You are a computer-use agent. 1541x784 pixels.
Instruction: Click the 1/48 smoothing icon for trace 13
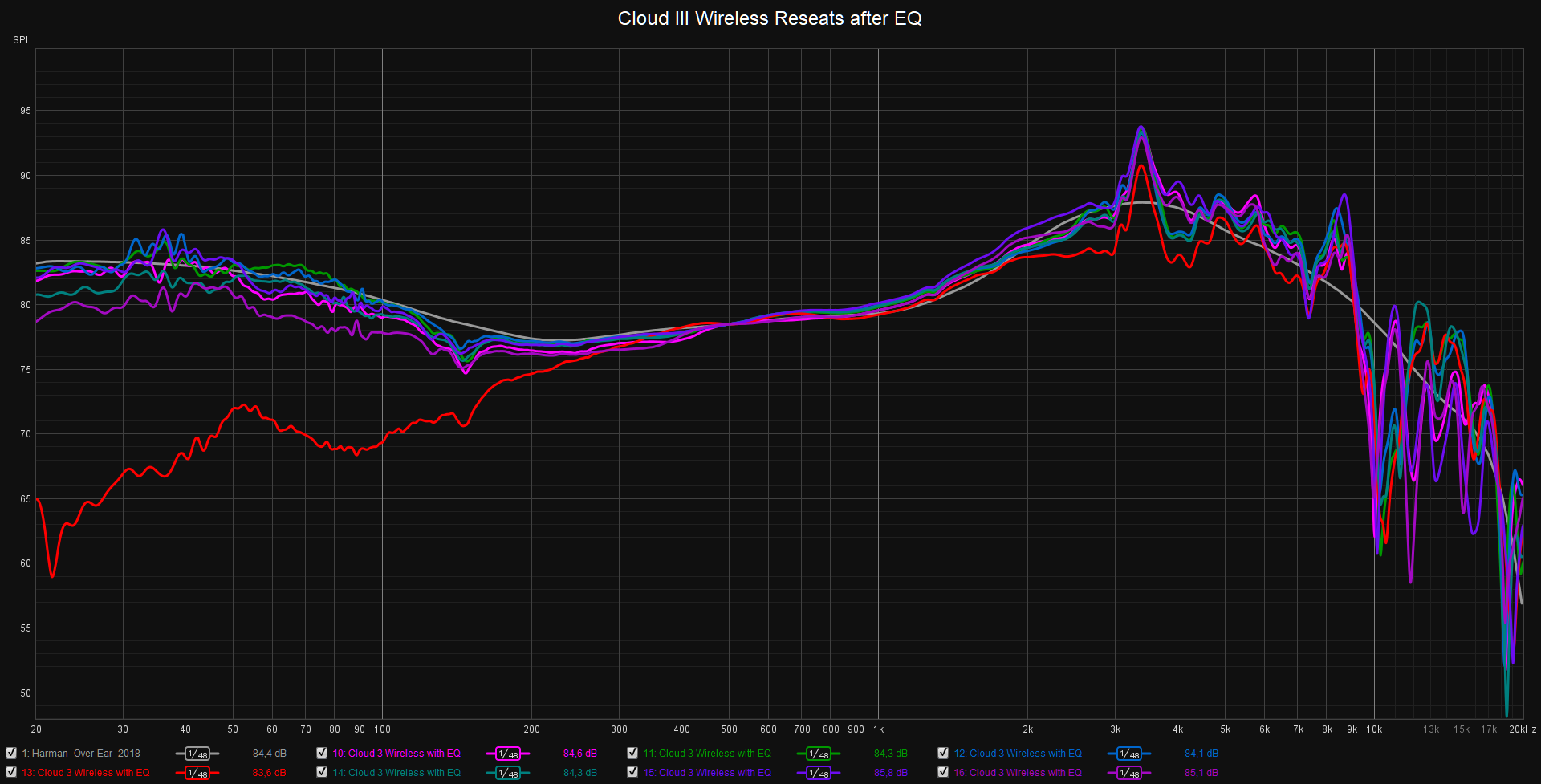click(197, 773)
